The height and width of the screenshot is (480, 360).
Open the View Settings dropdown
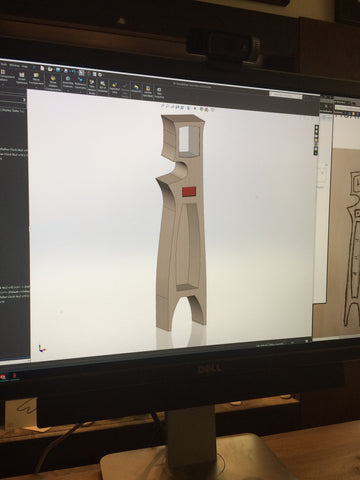point(212,110)
